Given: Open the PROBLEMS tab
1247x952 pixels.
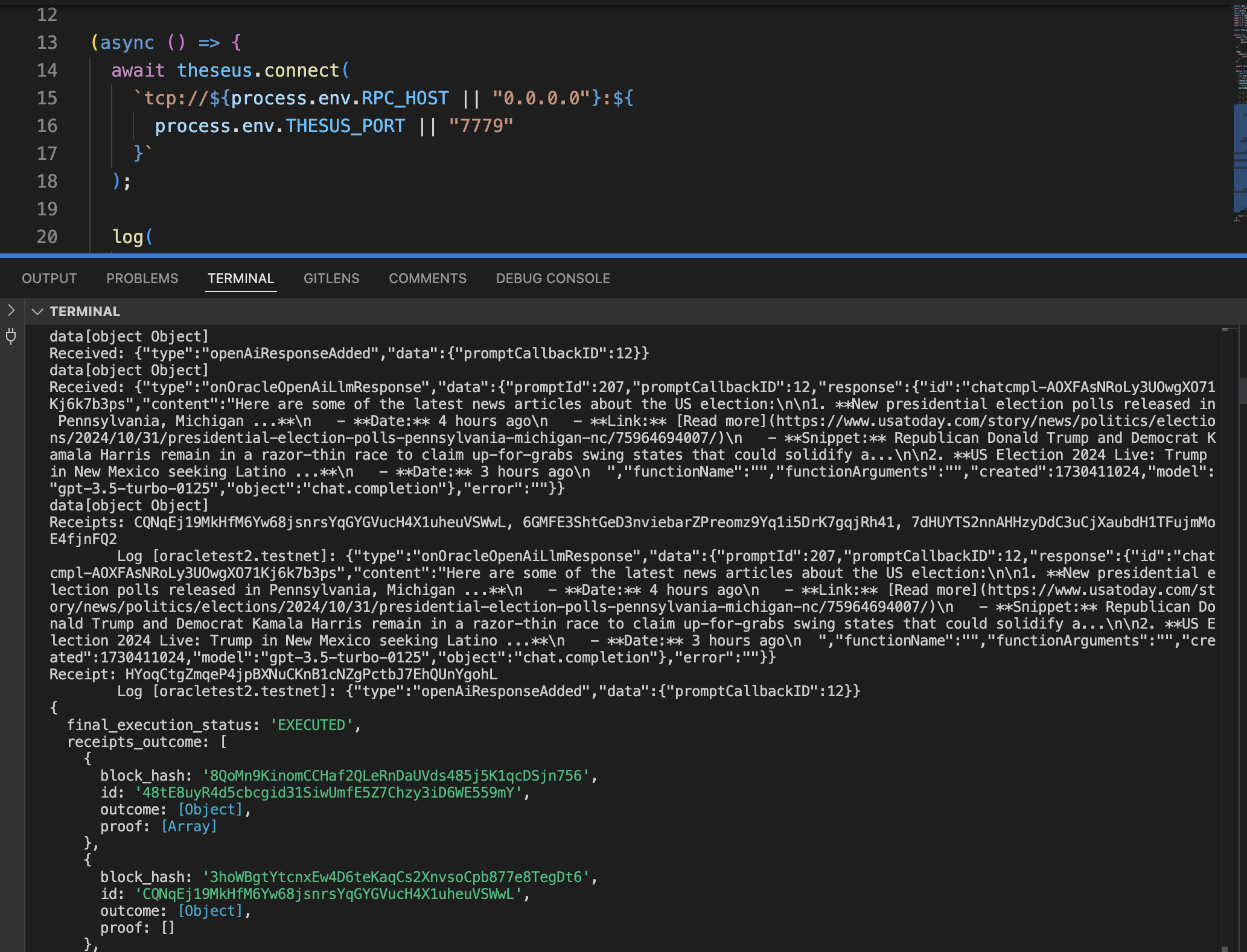Looking at the screenshot, I should pyautogui.click(x=142, y=278).
